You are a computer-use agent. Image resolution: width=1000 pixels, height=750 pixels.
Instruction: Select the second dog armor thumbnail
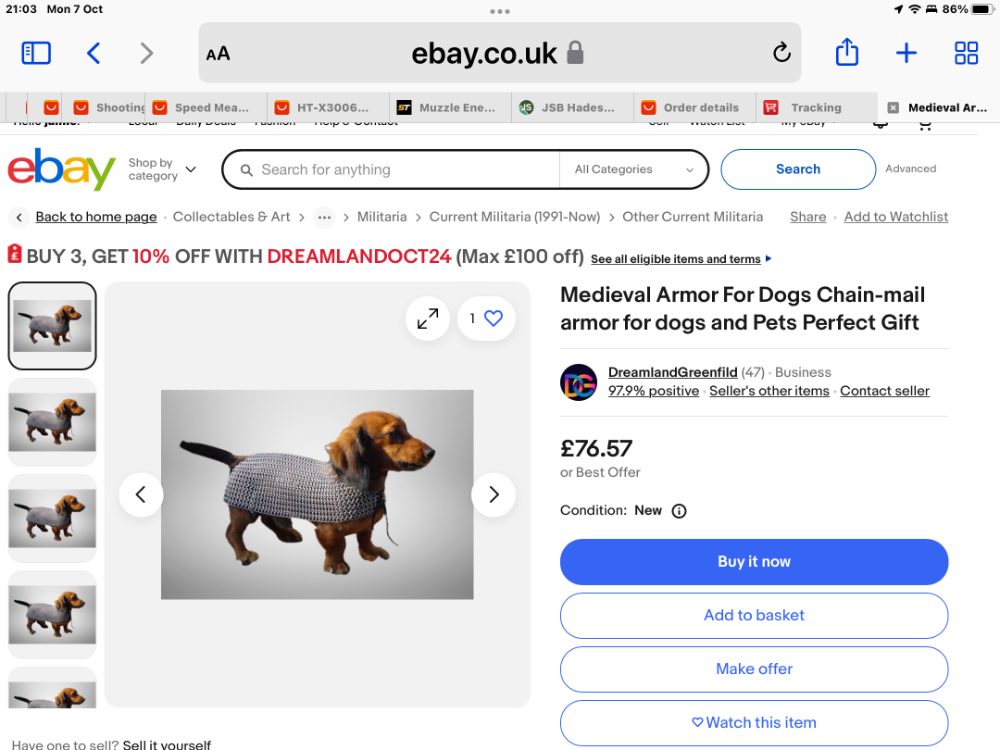point(52,422)
